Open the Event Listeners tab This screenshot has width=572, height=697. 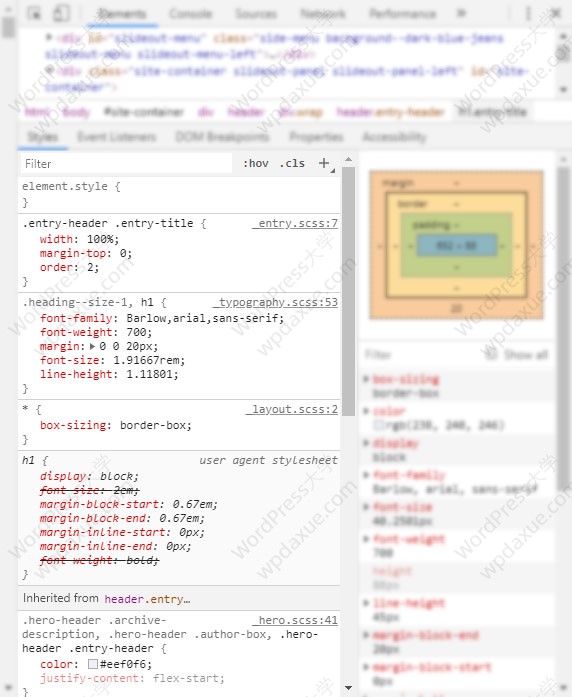[116, 136]
